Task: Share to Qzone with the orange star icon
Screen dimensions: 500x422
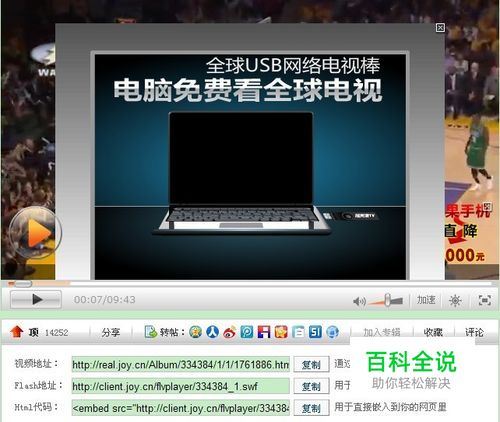Action: point(281,332)
